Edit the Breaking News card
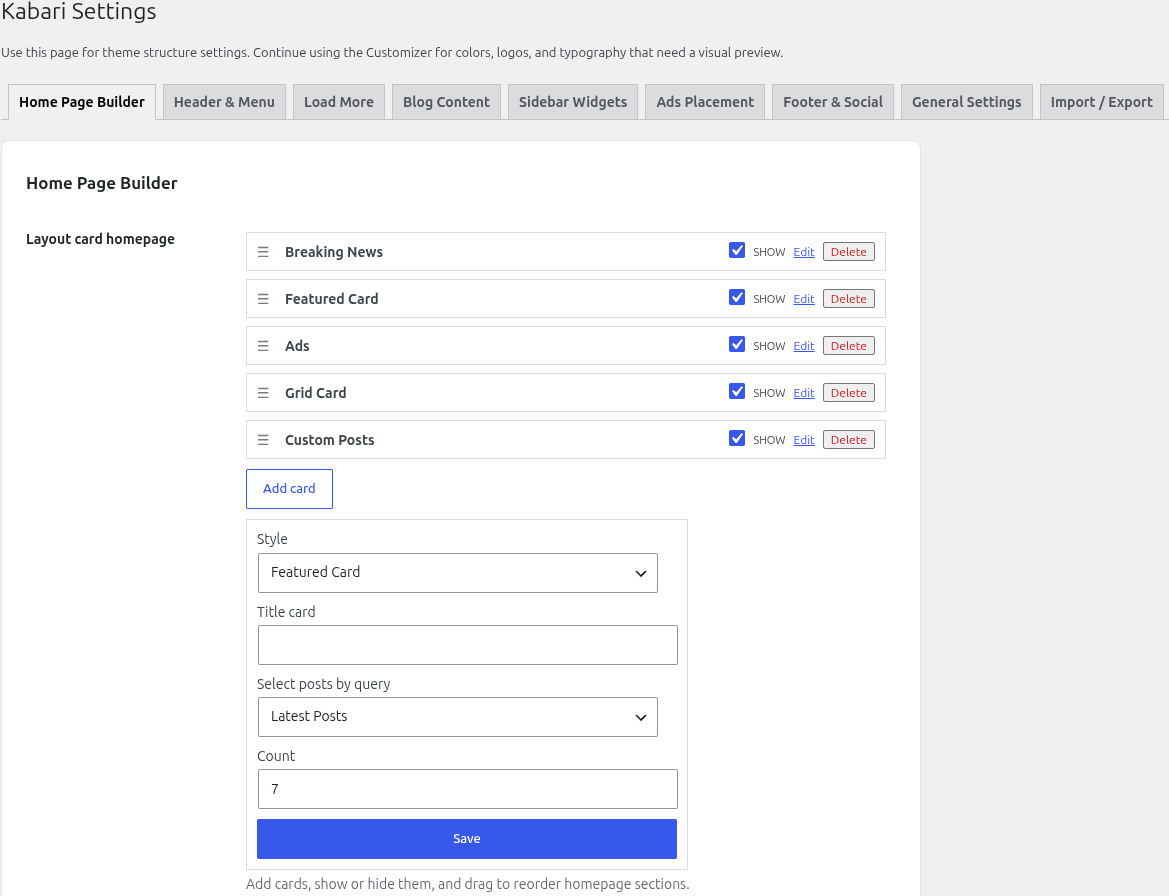Viewport: 1169px width, 896px height. (804, 252)
